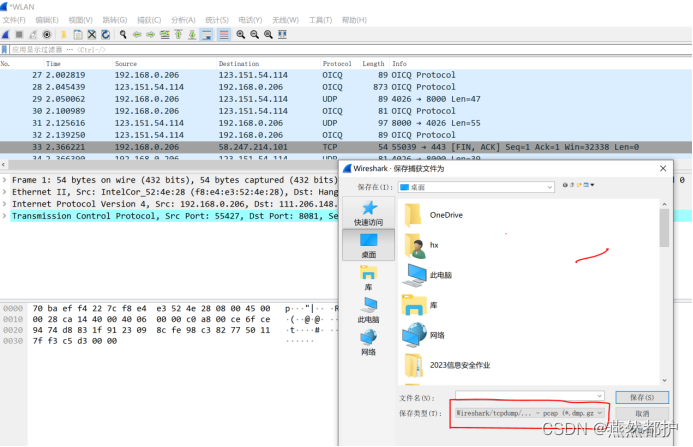Image resolution: width=693 pixels, height=447 pixels.
Task: Open the view menu dropdown arrow in dialog
Action: tap(593, 185)
